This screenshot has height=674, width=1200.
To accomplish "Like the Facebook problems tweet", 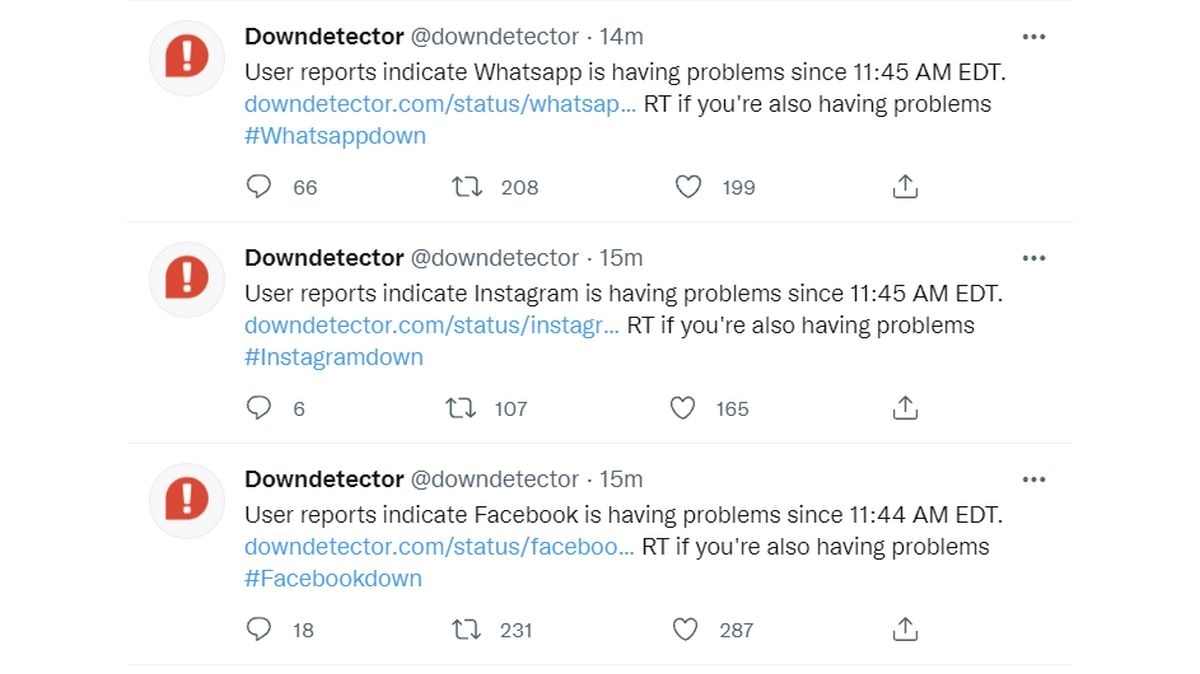I will pyautogui.click(x=685, y=629).
